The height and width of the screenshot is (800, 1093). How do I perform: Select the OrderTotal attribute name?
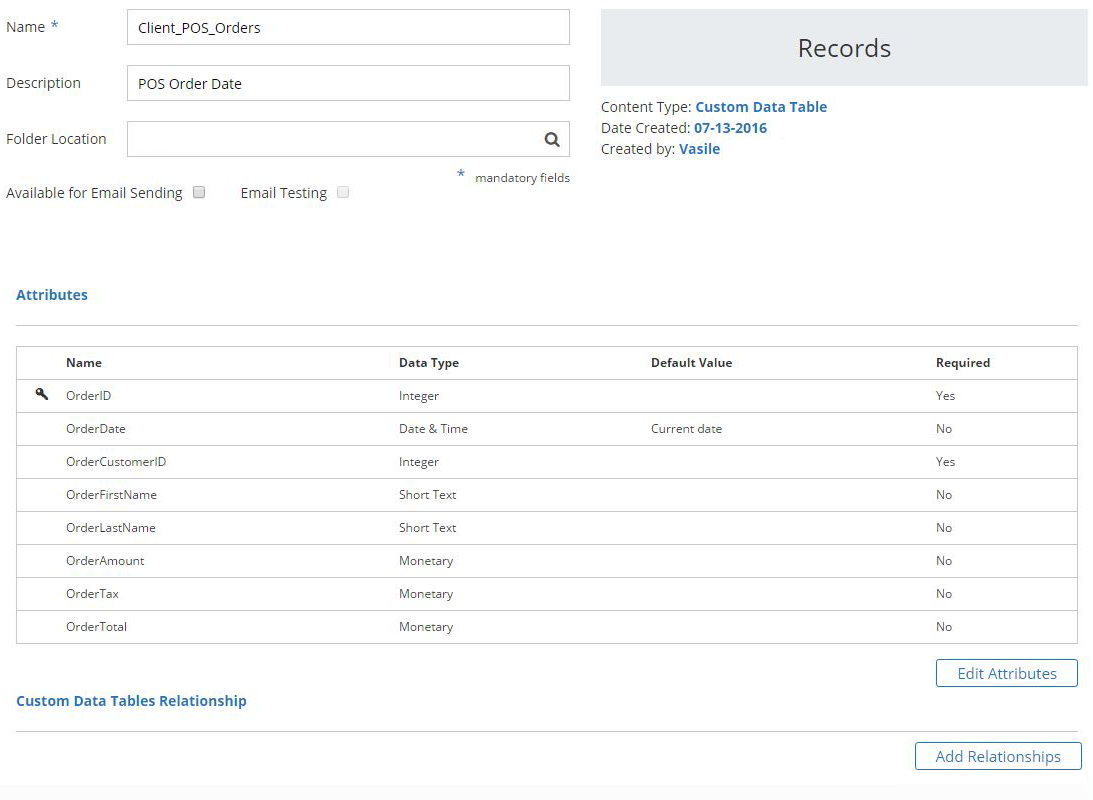(x=96, y=626)
